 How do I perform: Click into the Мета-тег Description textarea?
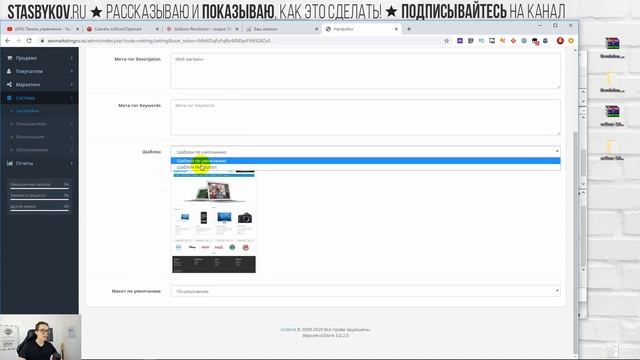point(365,71)
